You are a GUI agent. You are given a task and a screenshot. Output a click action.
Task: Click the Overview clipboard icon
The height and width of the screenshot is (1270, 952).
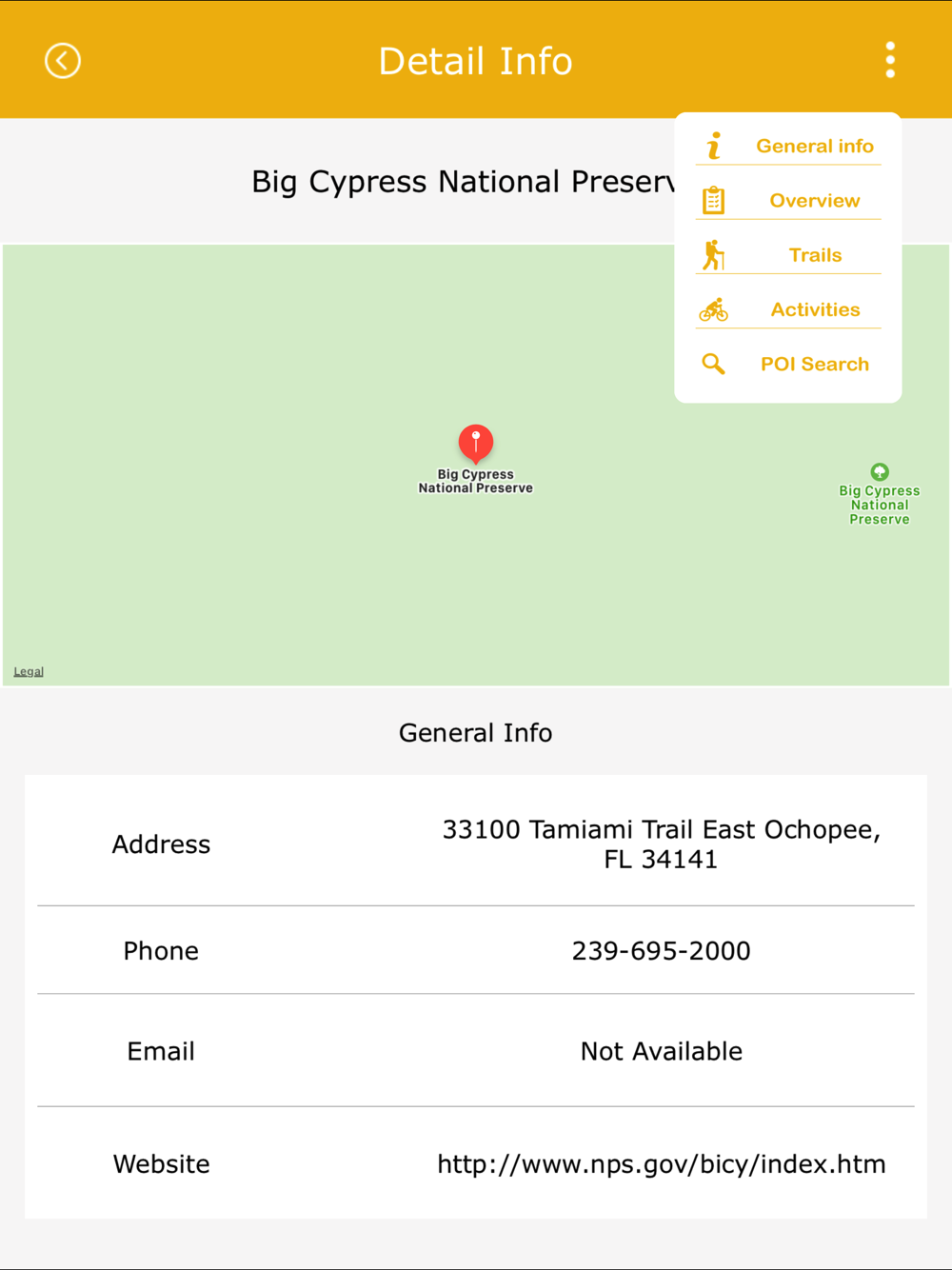pyautogui.click(x=714, y=200)
